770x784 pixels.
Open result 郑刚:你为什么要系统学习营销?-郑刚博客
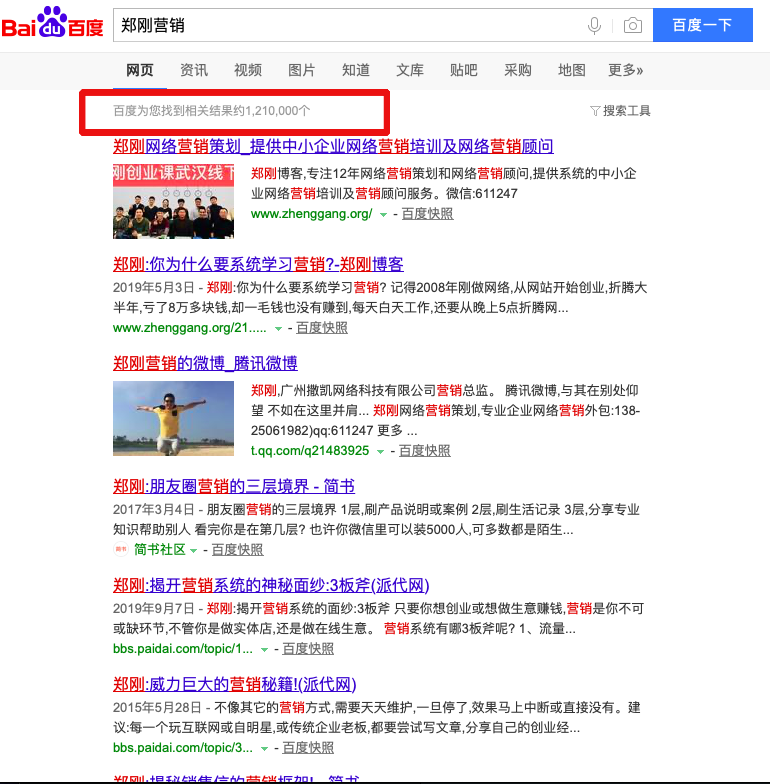(x=258, y=264)
